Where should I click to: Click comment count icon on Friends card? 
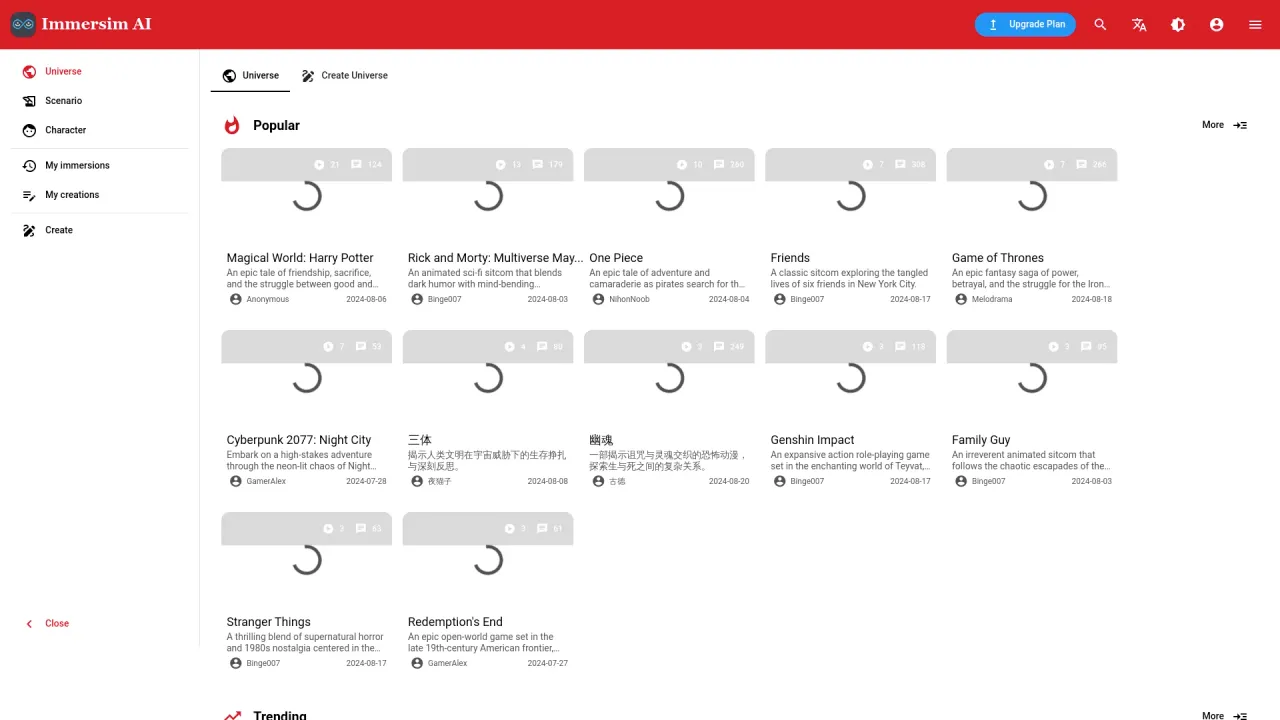click(x=900, y=165)
